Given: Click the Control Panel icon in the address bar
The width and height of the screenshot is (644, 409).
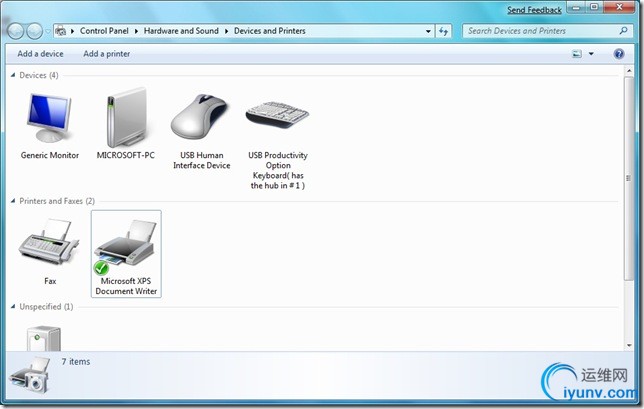Looking at the screenshot, I should coord(60,31).
